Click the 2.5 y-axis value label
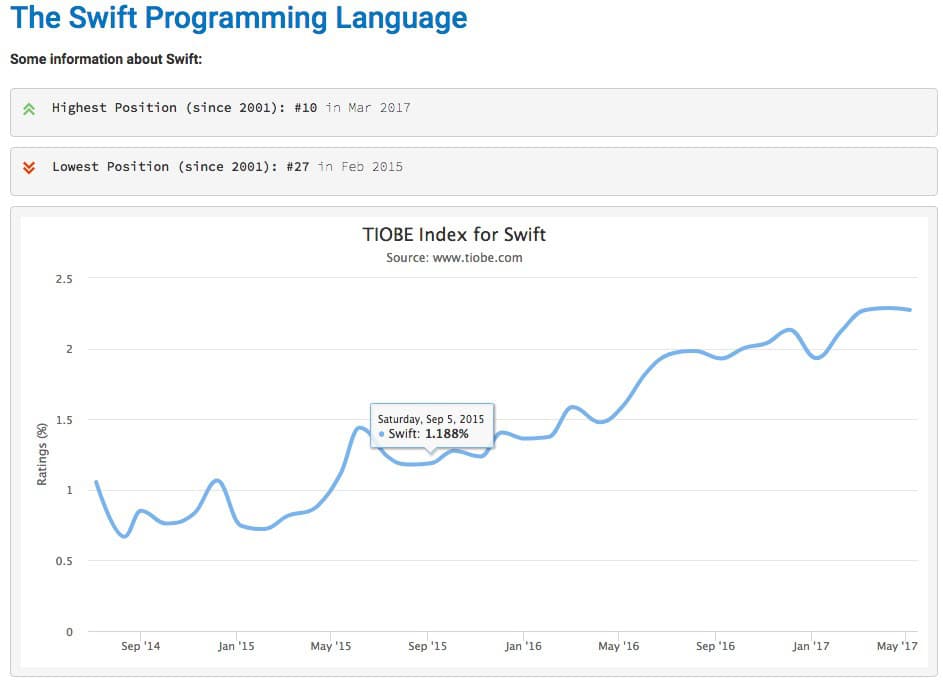The width and height of the screenshot is (943, 683). coord(64,279)
